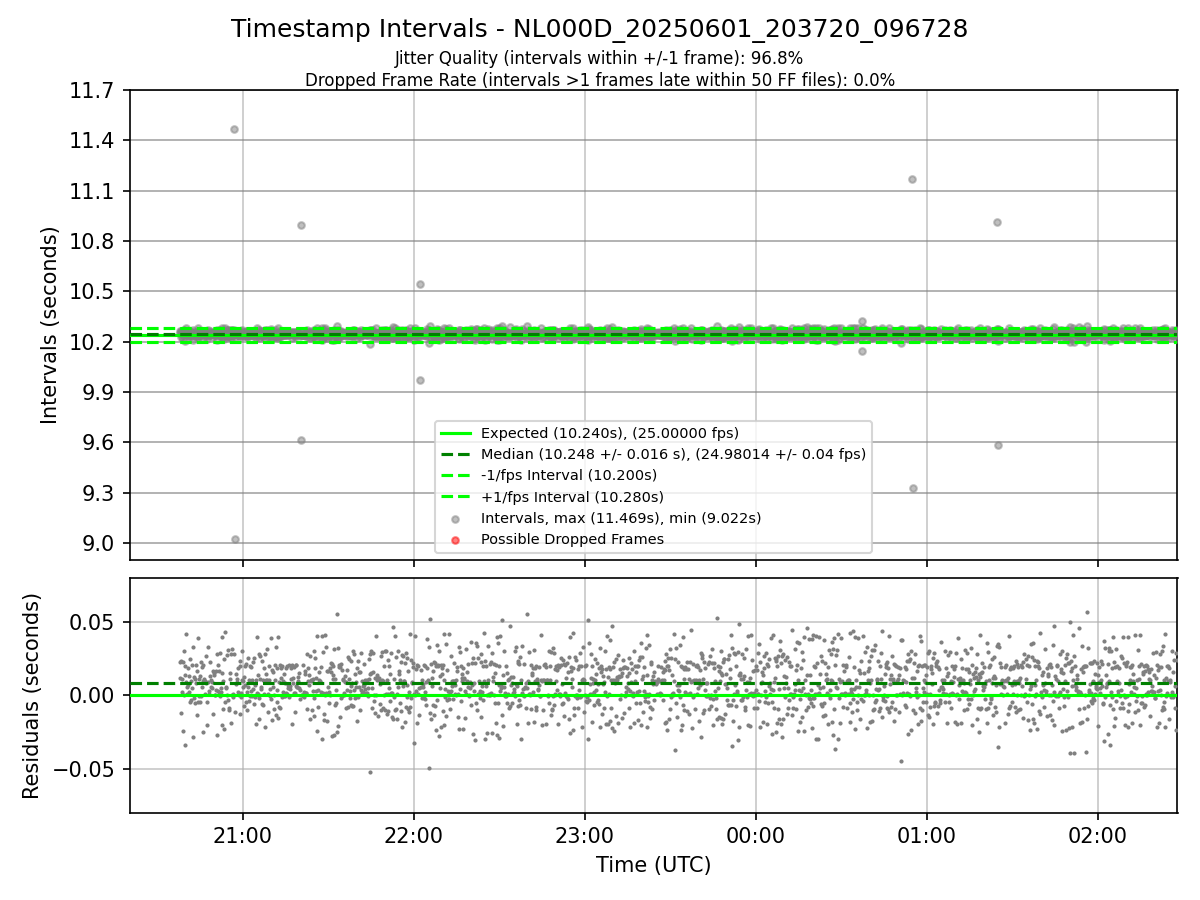
Task: Click the 'Intervals (seconds)' y-axis label
Action: click(50, 325)
